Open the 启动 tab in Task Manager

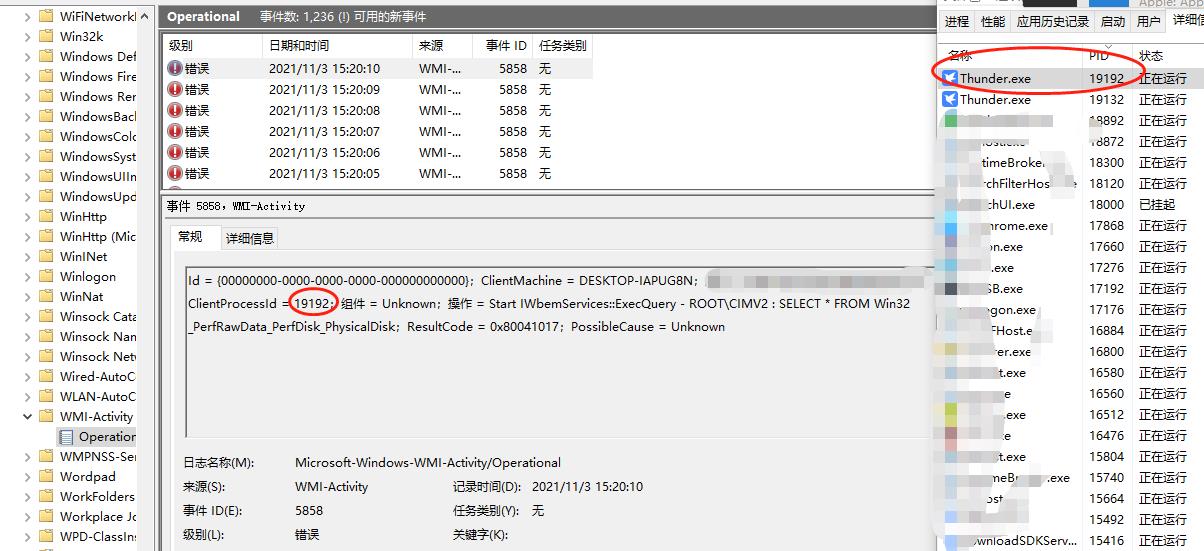point(1112,21)
